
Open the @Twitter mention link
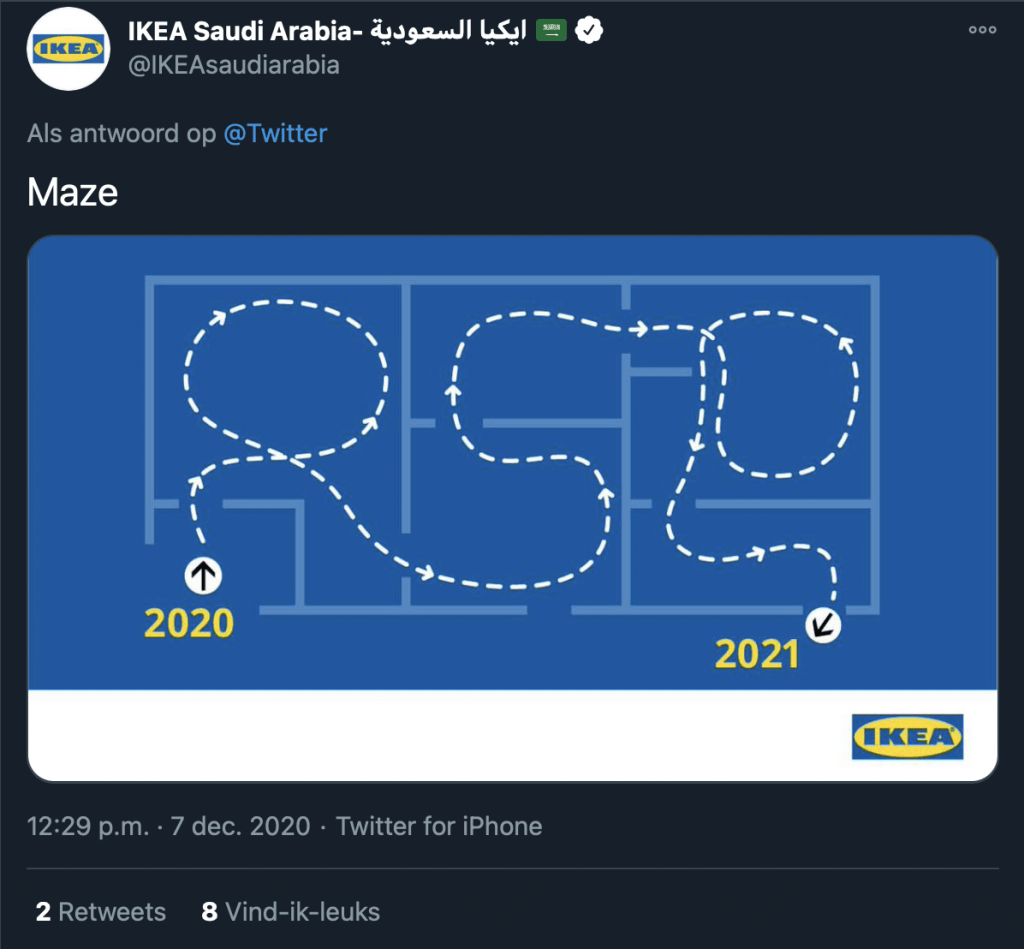click(275, 133)
